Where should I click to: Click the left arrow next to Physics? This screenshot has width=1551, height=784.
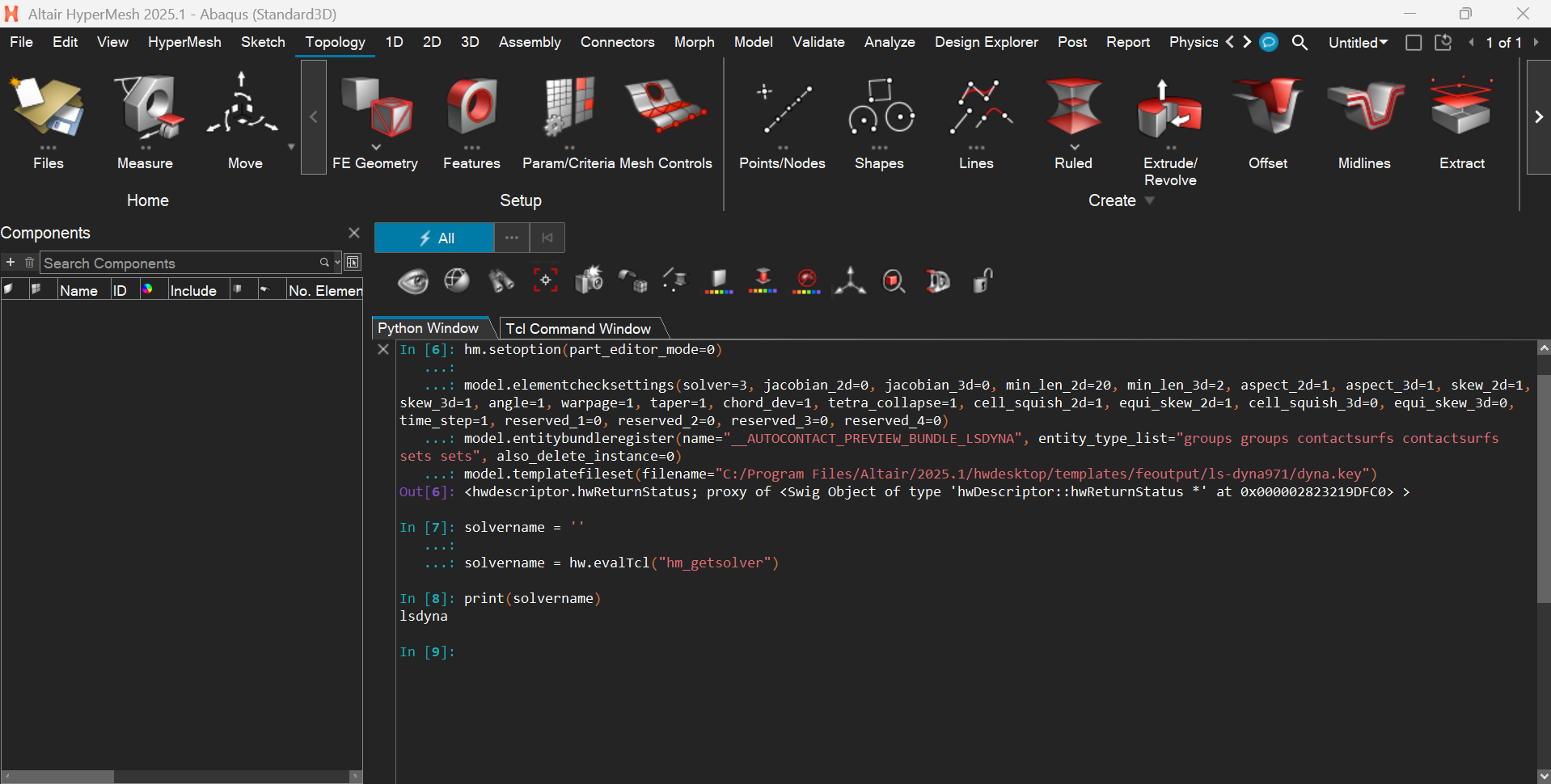pos(1230,41)
